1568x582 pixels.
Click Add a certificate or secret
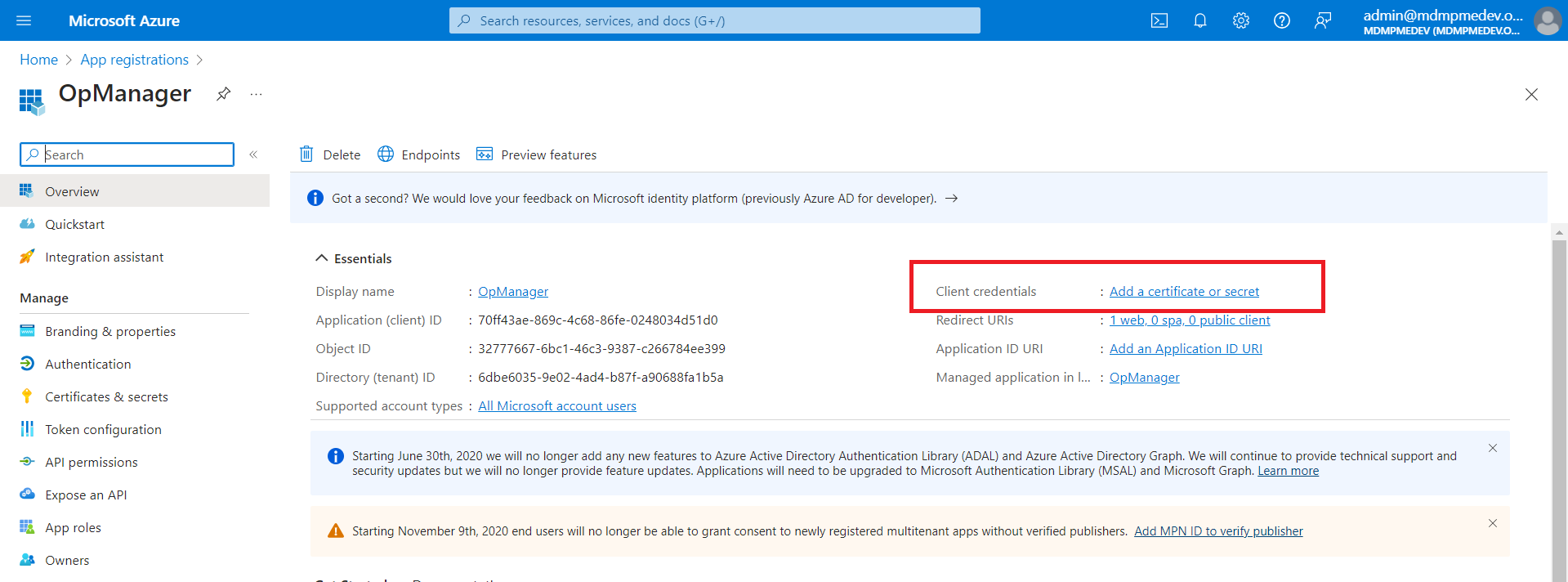1184,292
